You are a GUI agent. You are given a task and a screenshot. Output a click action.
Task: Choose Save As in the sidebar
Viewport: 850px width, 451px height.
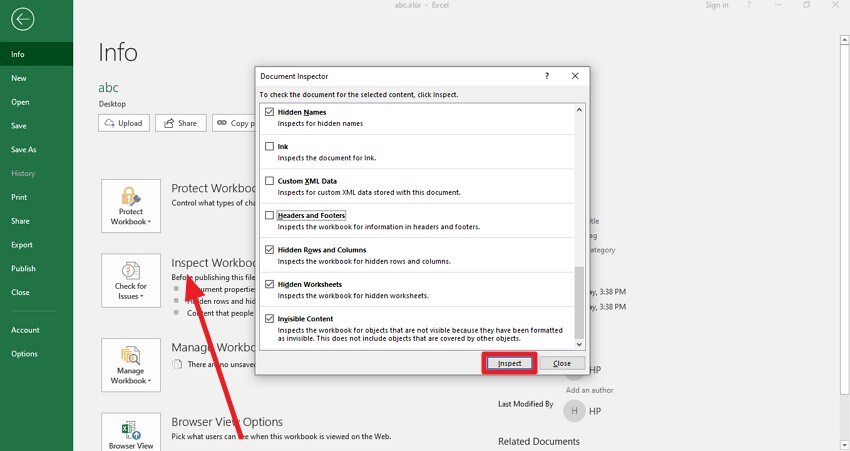36,150
